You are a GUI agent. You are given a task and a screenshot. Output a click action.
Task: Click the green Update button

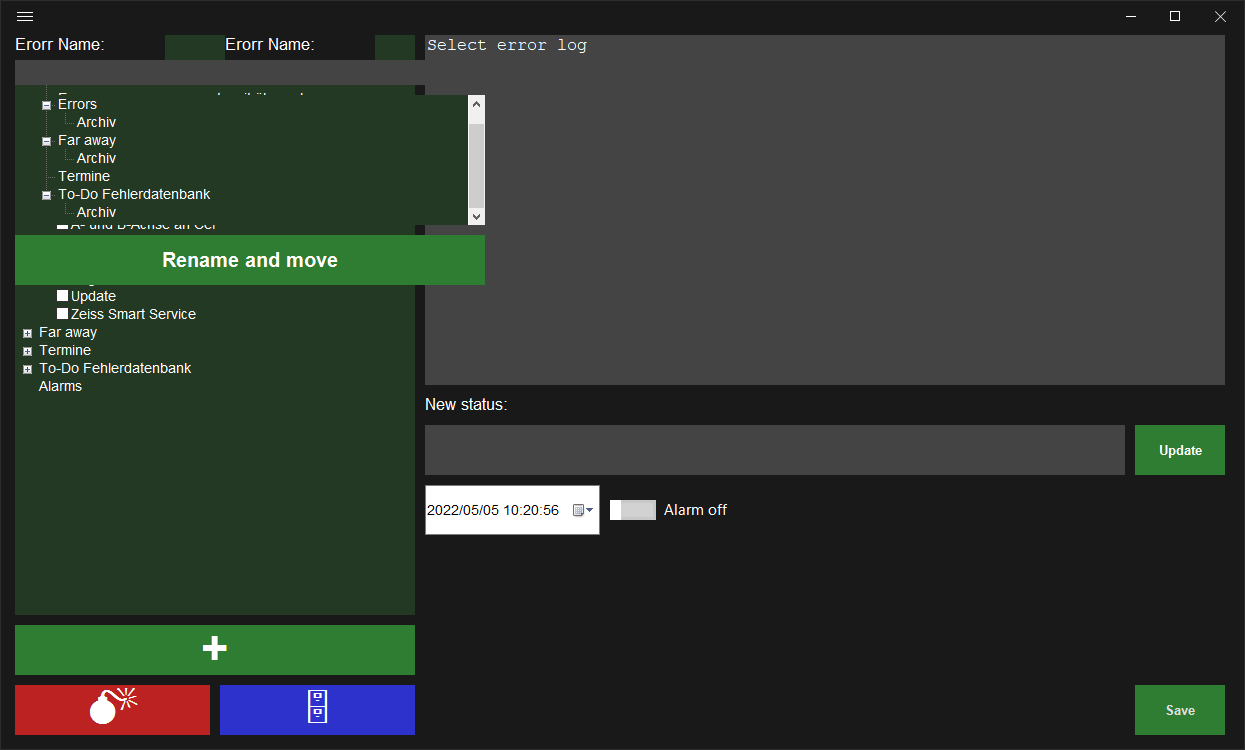[x=1179, y=450]
